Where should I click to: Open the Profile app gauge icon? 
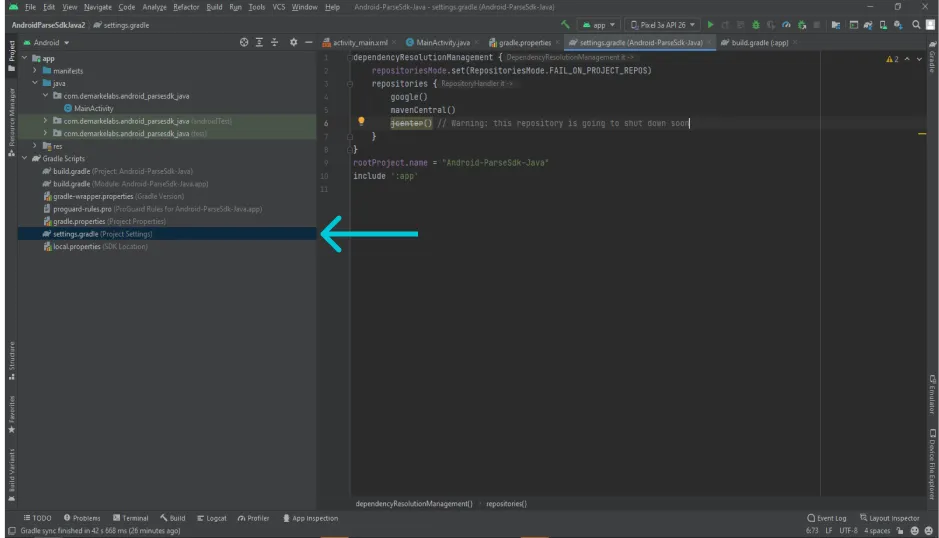(x=786, y=25)
